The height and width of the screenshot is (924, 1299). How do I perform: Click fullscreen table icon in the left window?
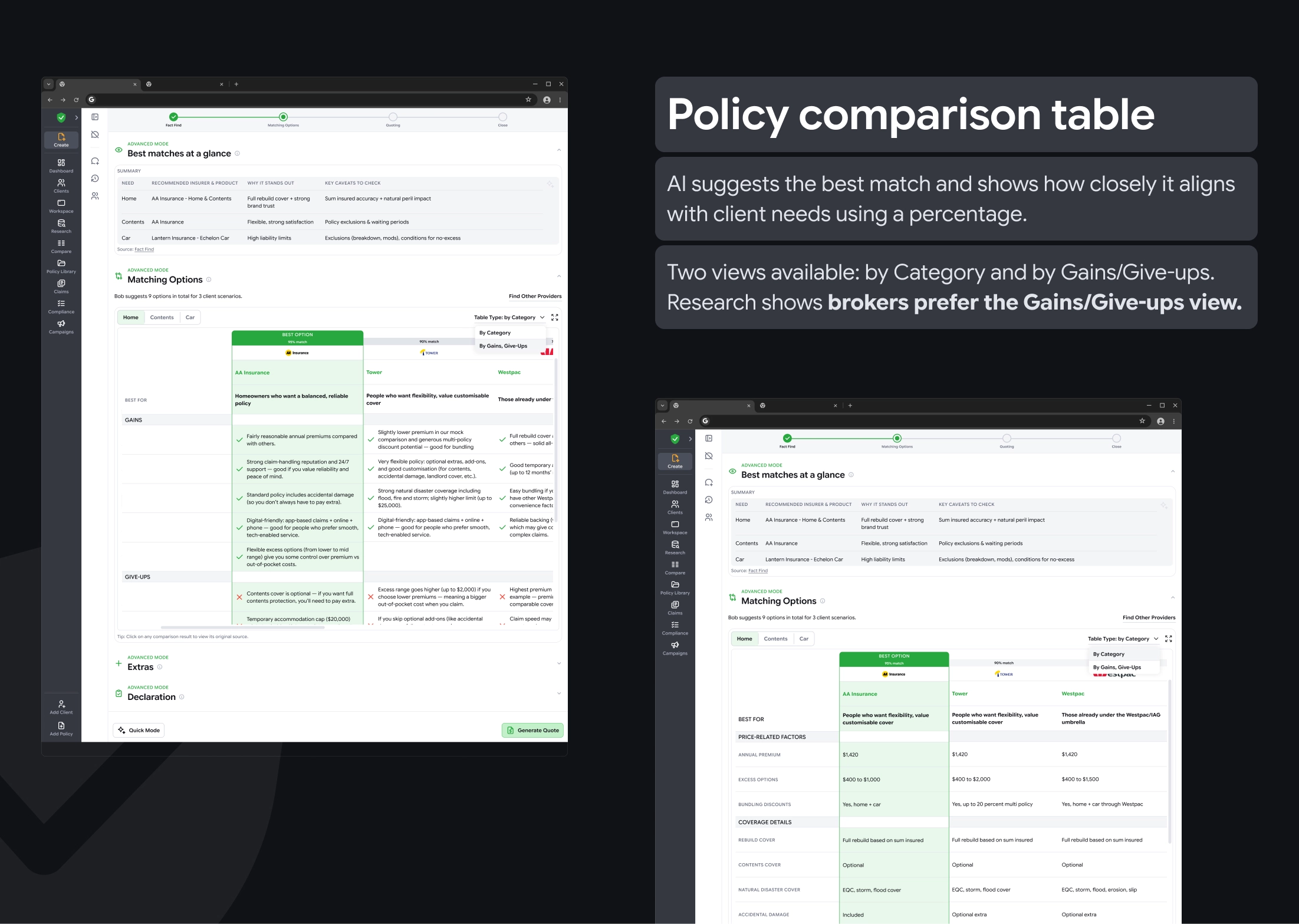click(x=555, y=317)
